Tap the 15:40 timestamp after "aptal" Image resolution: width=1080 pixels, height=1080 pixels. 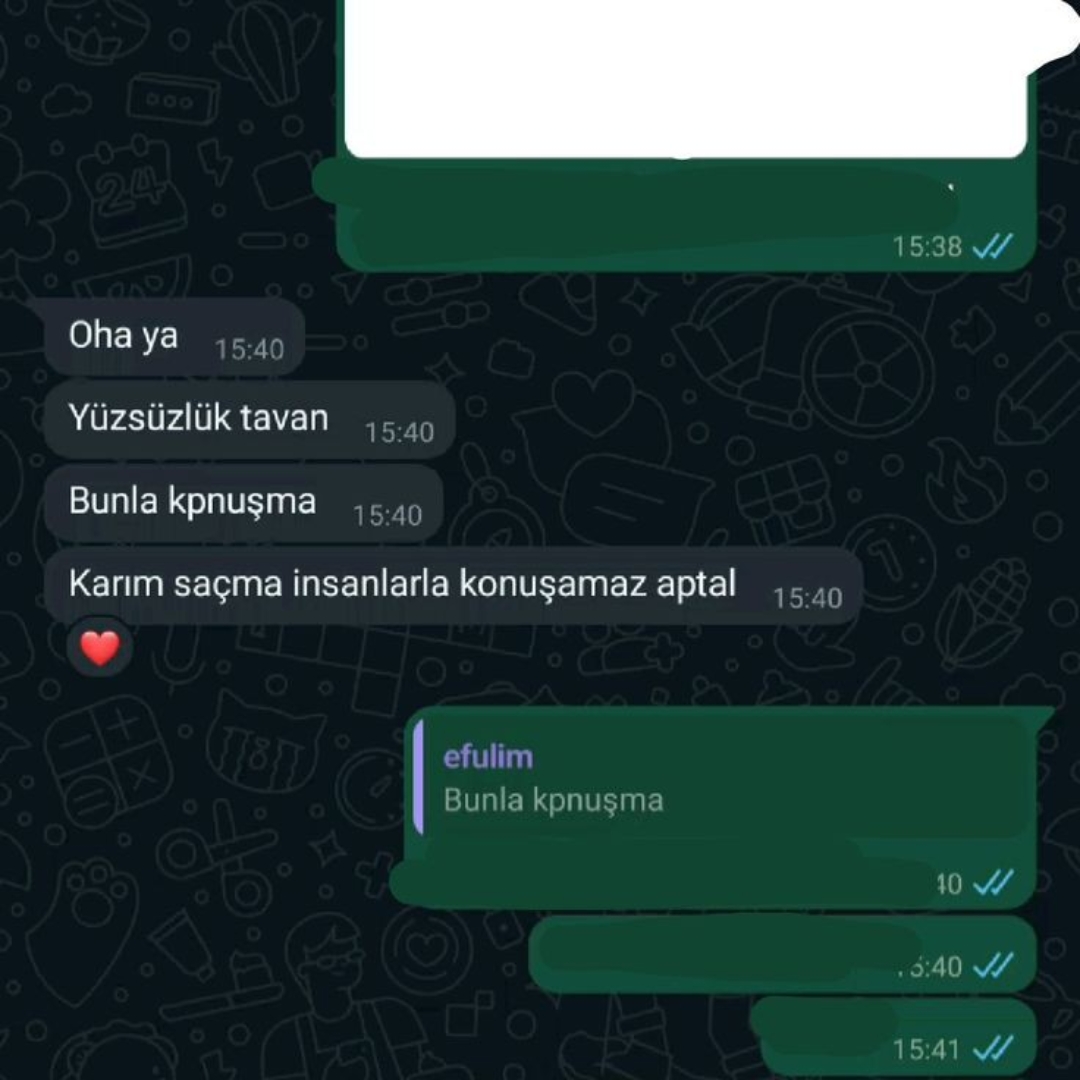(807, 598)
